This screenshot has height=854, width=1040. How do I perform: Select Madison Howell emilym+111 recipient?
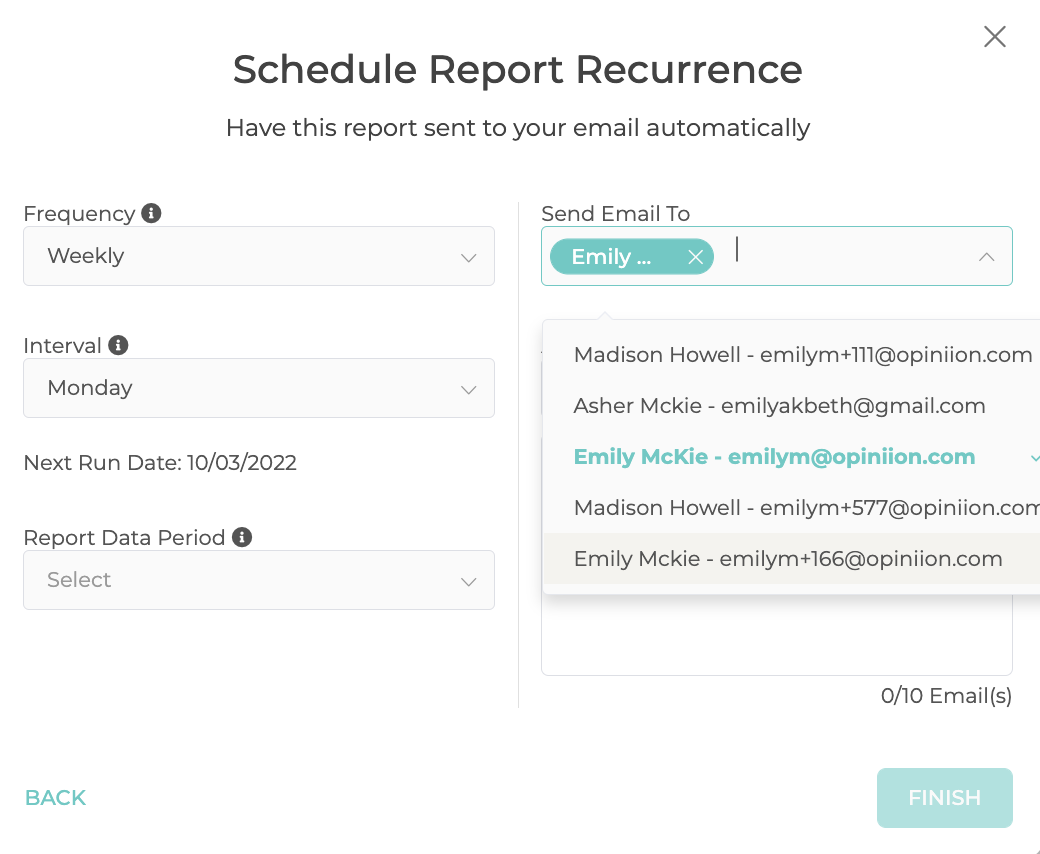coord(792,355)
